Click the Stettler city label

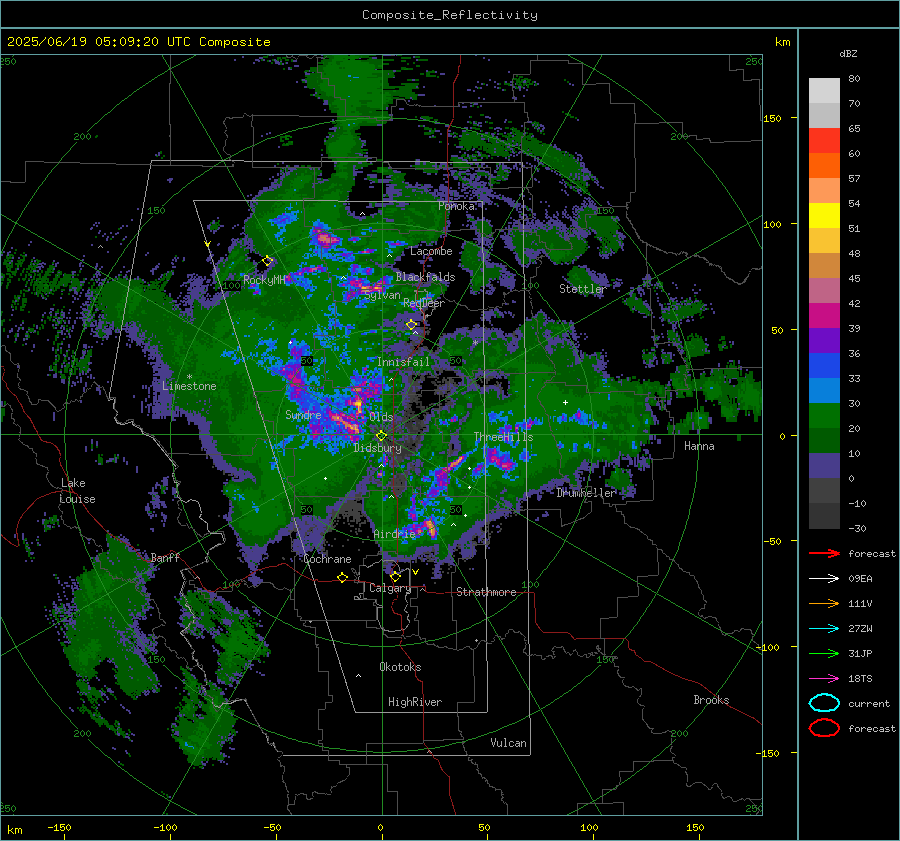[x=583, y=289]
